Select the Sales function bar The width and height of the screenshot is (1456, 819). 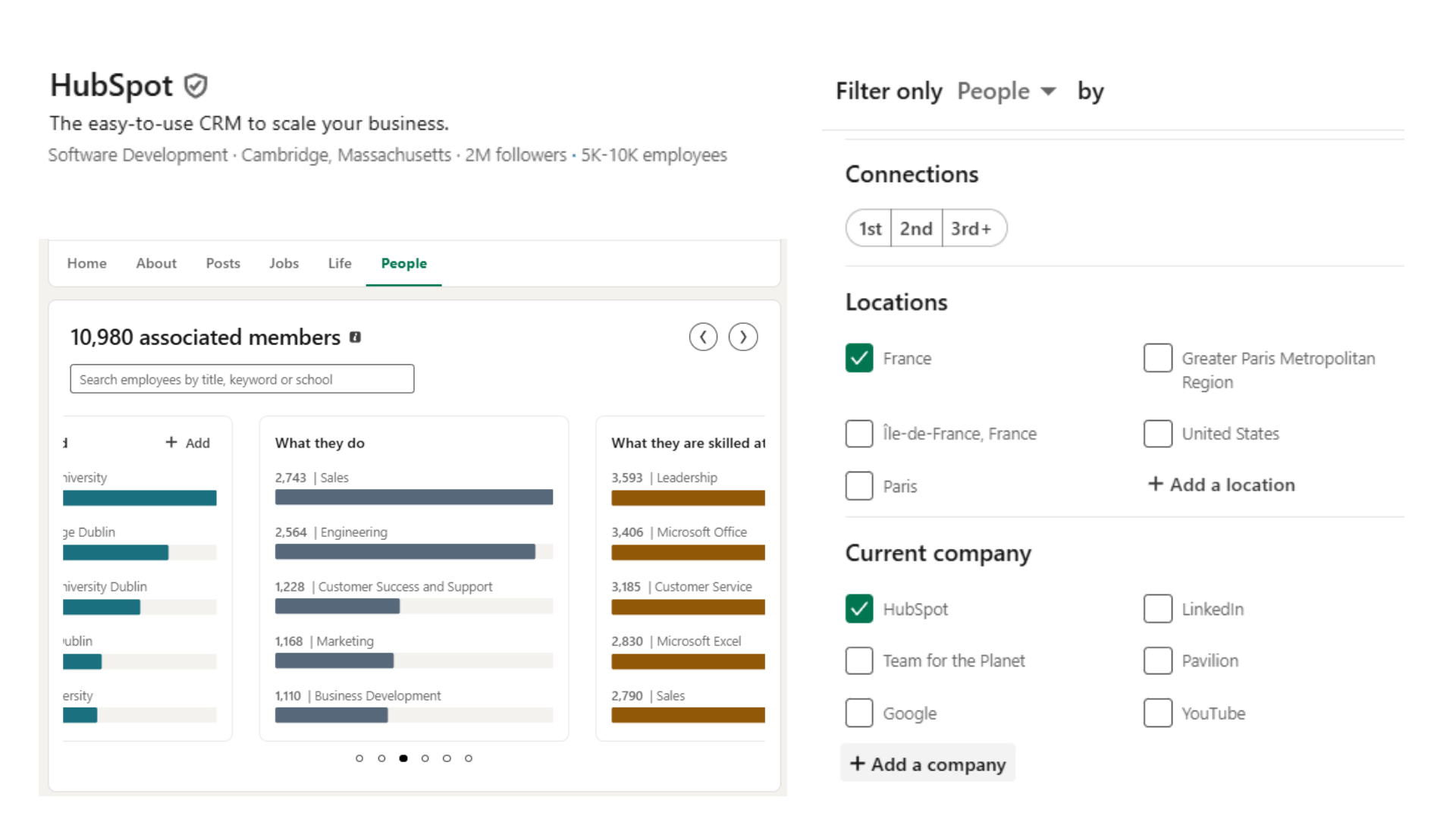414,497
